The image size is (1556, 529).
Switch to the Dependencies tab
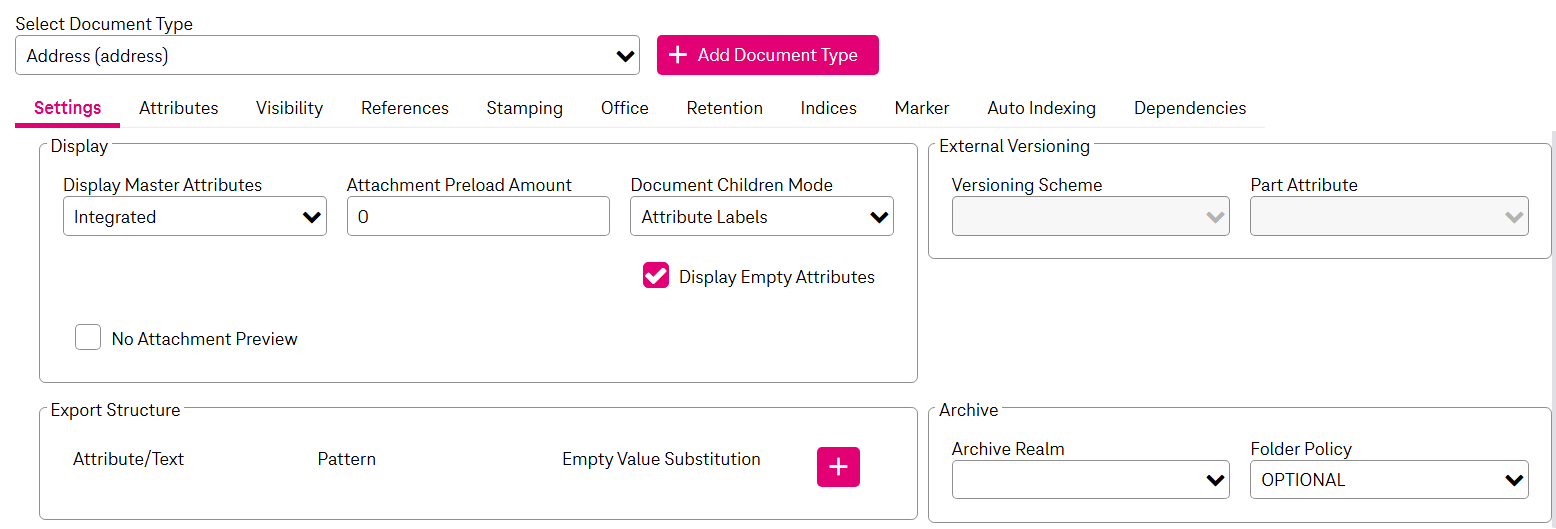(1190, 108)
